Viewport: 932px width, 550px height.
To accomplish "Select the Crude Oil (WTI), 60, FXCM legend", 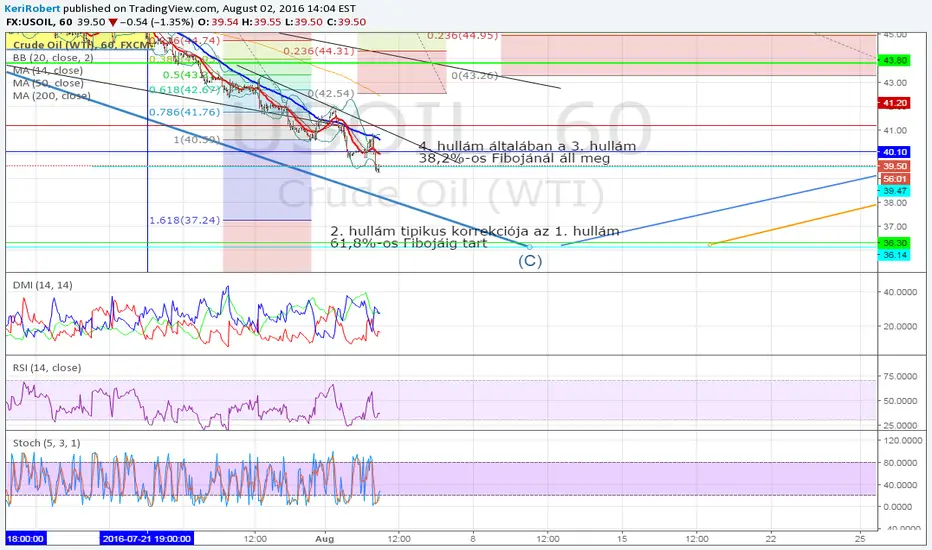I will pos(81,45).
